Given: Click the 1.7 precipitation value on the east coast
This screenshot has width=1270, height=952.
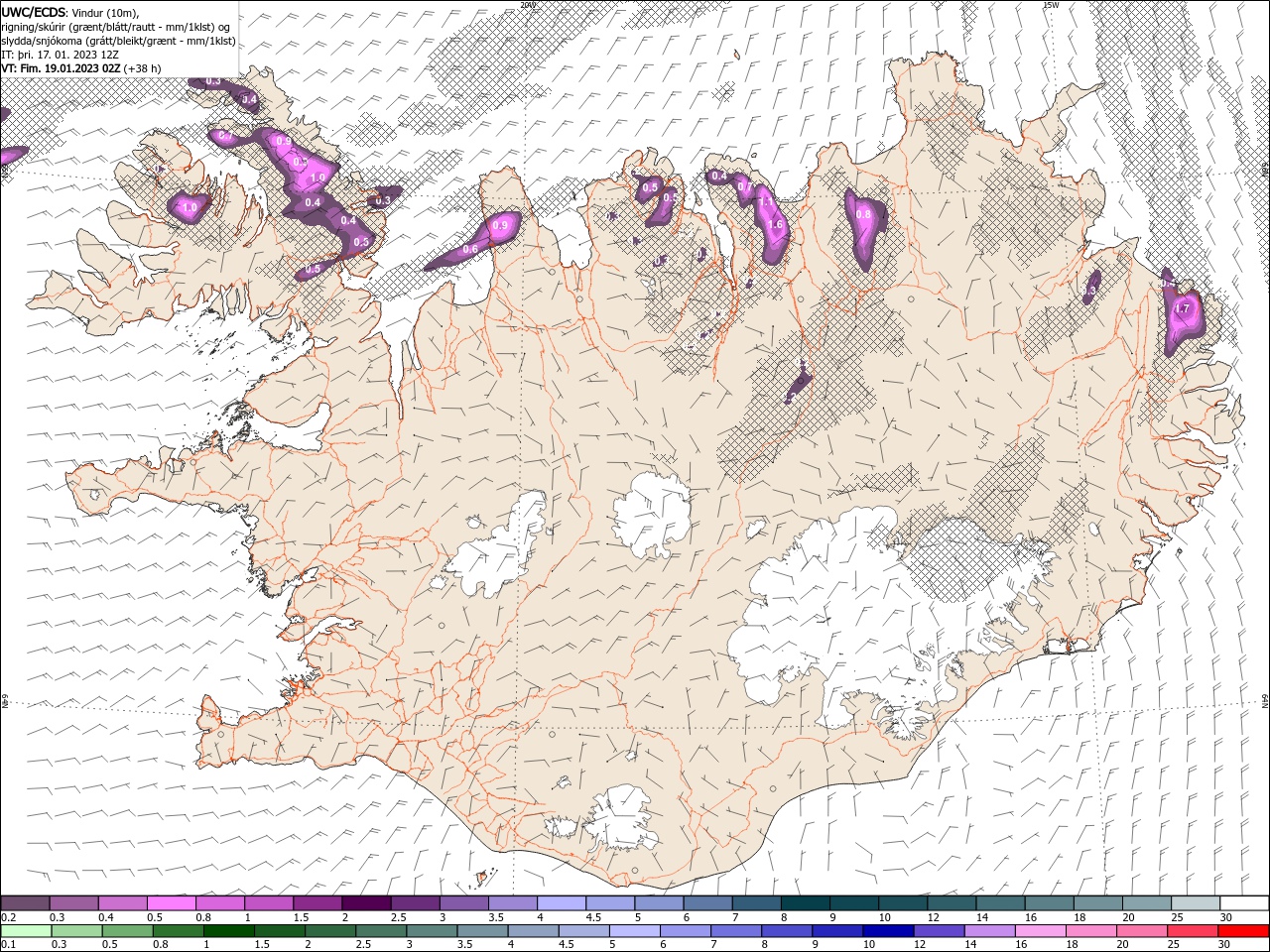Looking at the screenshot, I should click(1182, 309).
